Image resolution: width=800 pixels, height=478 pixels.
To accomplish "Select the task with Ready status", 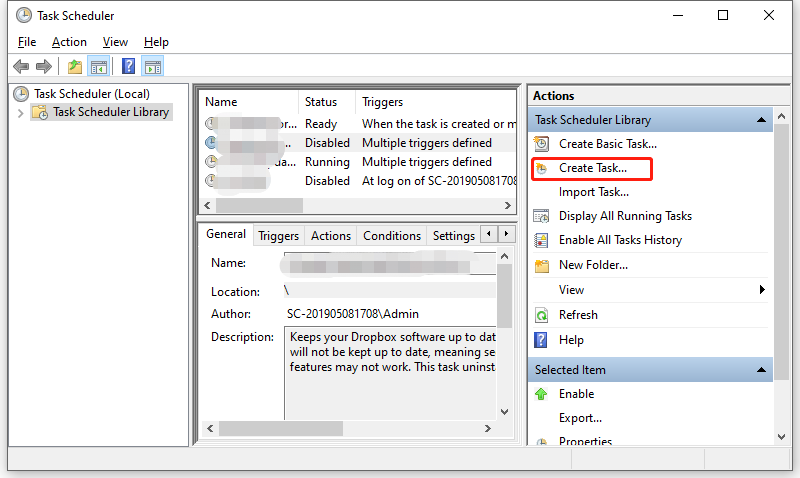I will tap(358, 123).
